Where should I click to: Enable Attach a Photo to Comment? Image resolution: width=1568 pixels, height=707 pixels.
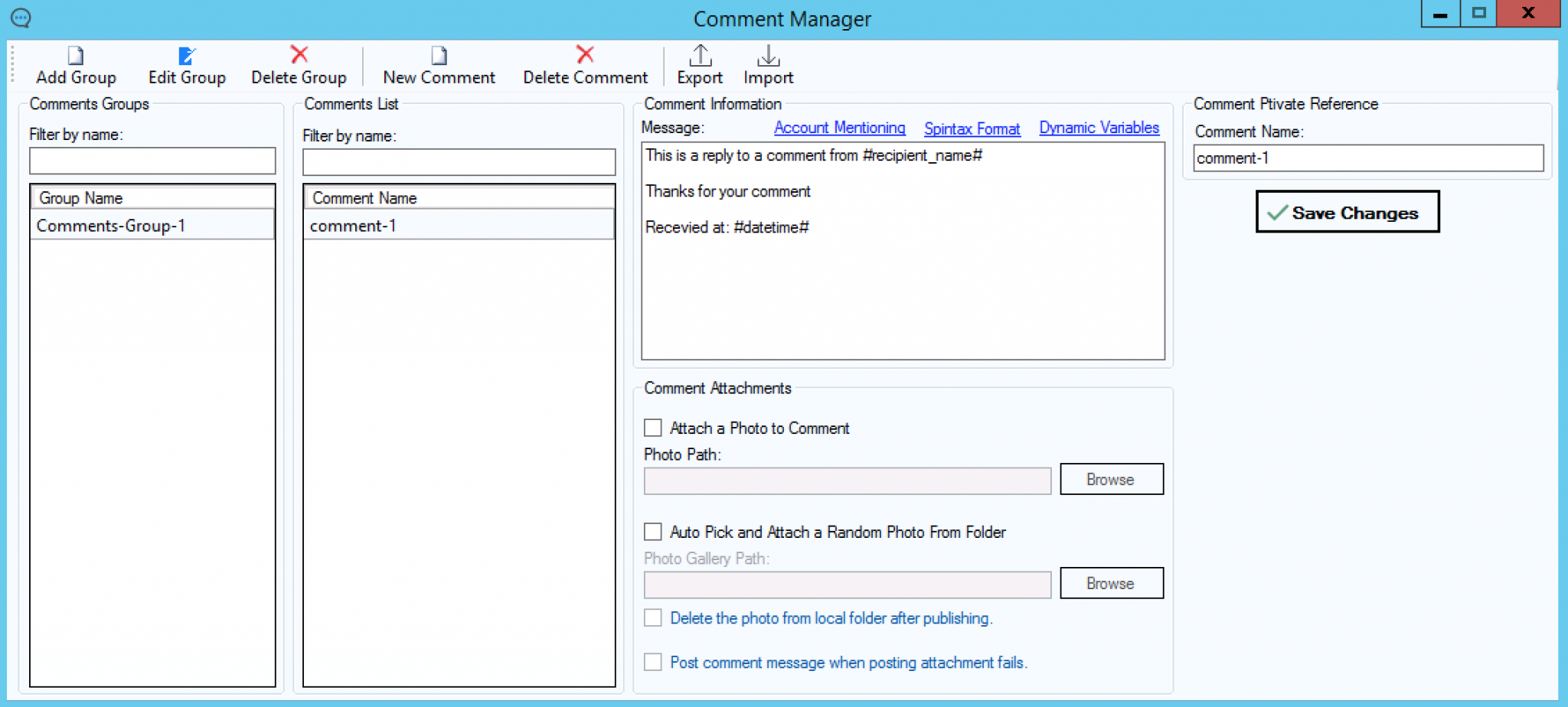coord(653,428)
